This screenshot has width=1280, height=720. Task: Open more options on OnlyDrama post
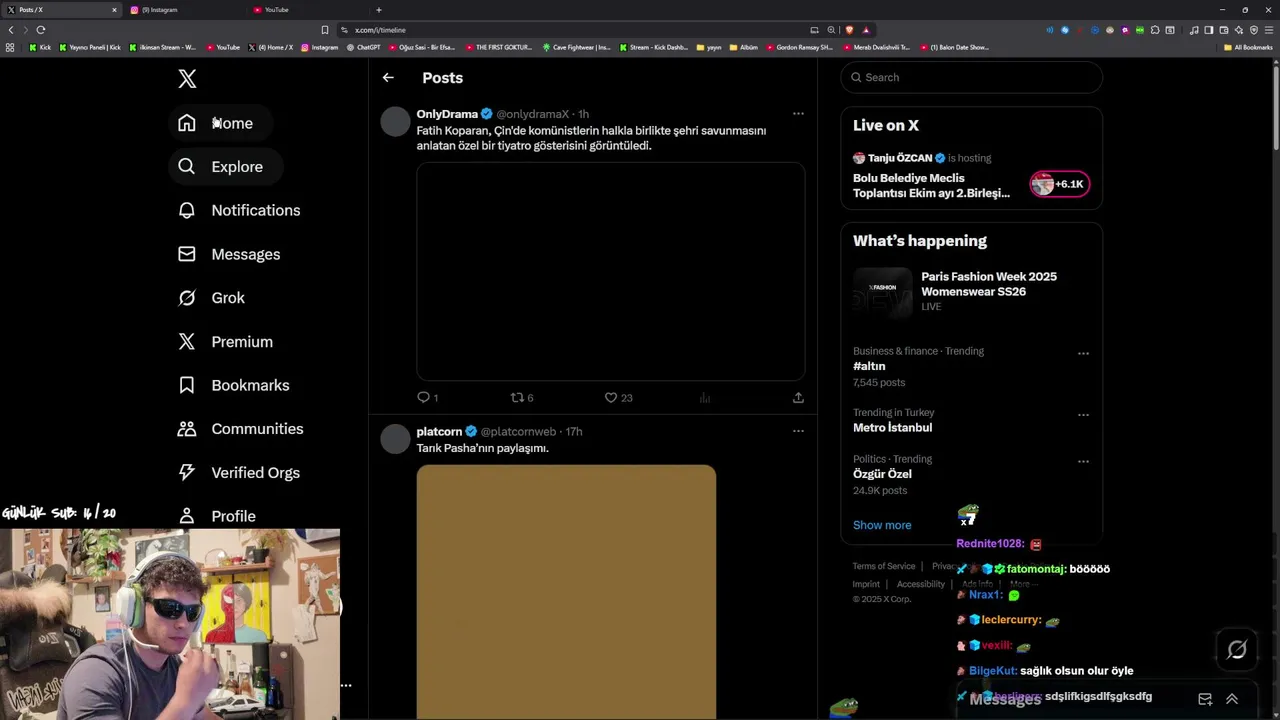798,113
